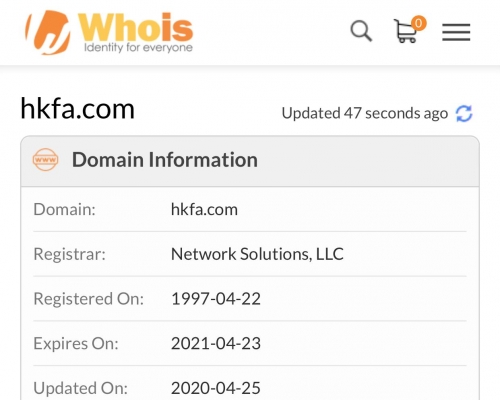
Task: Click the www globe icon
Action: click(x=45, y=160)
